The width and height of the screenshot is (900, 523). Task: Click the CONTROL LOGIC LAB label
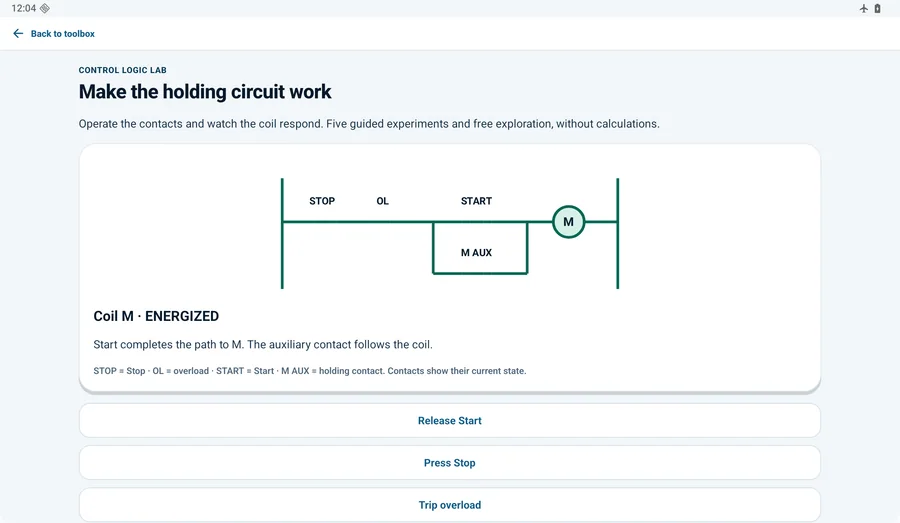click(122, 70)
